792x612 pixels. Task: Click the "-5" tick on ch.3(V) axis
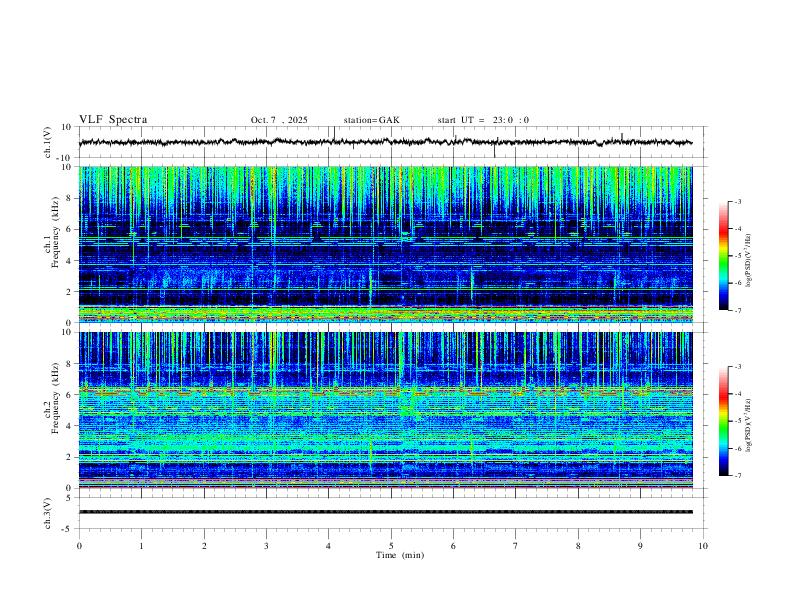(x=67, y=529)
